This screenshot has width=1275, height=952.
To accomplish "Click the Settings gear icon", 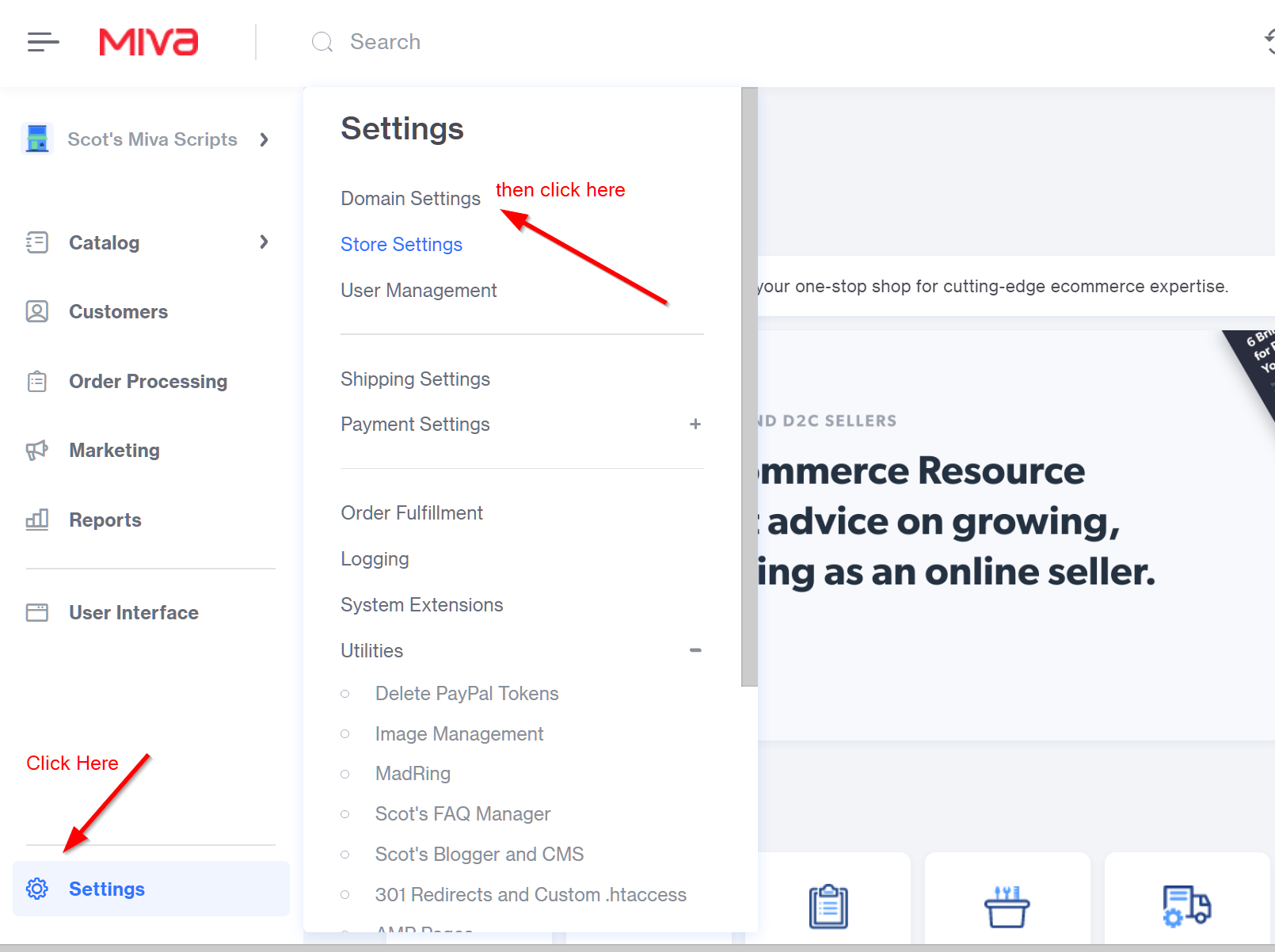I will click(x=37, y=889).
